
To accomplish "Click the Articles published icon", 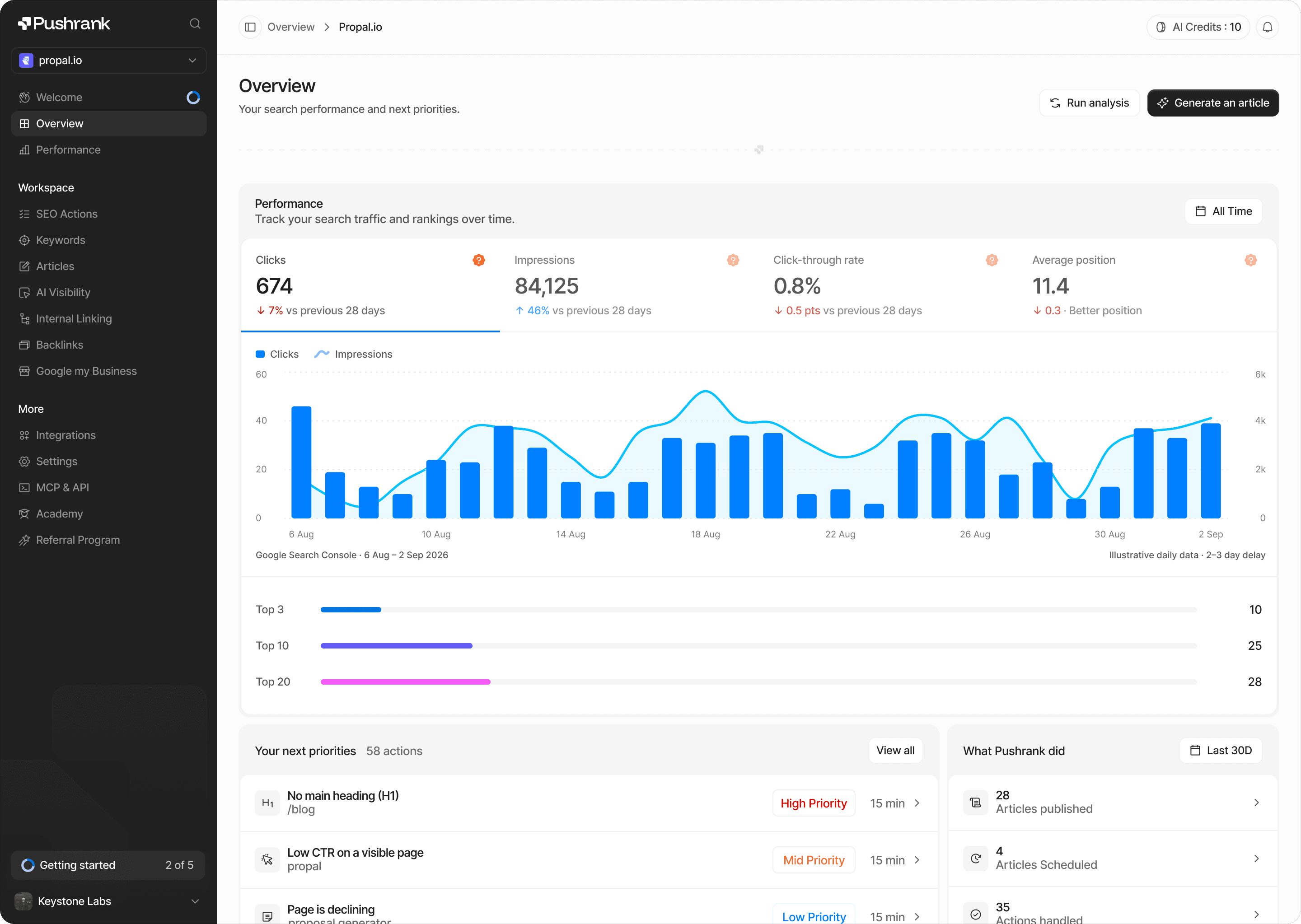I will tap(975, 802).
